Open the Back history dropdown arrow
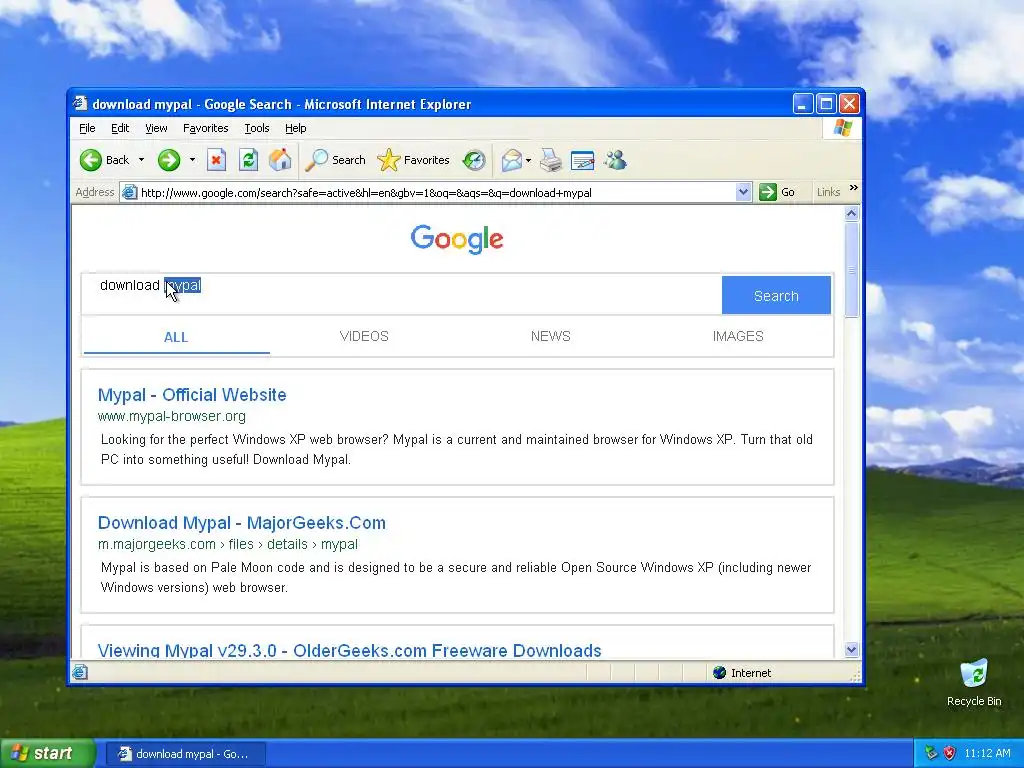The height and width of the screenshot is (768, 1024). coord(141,160)
